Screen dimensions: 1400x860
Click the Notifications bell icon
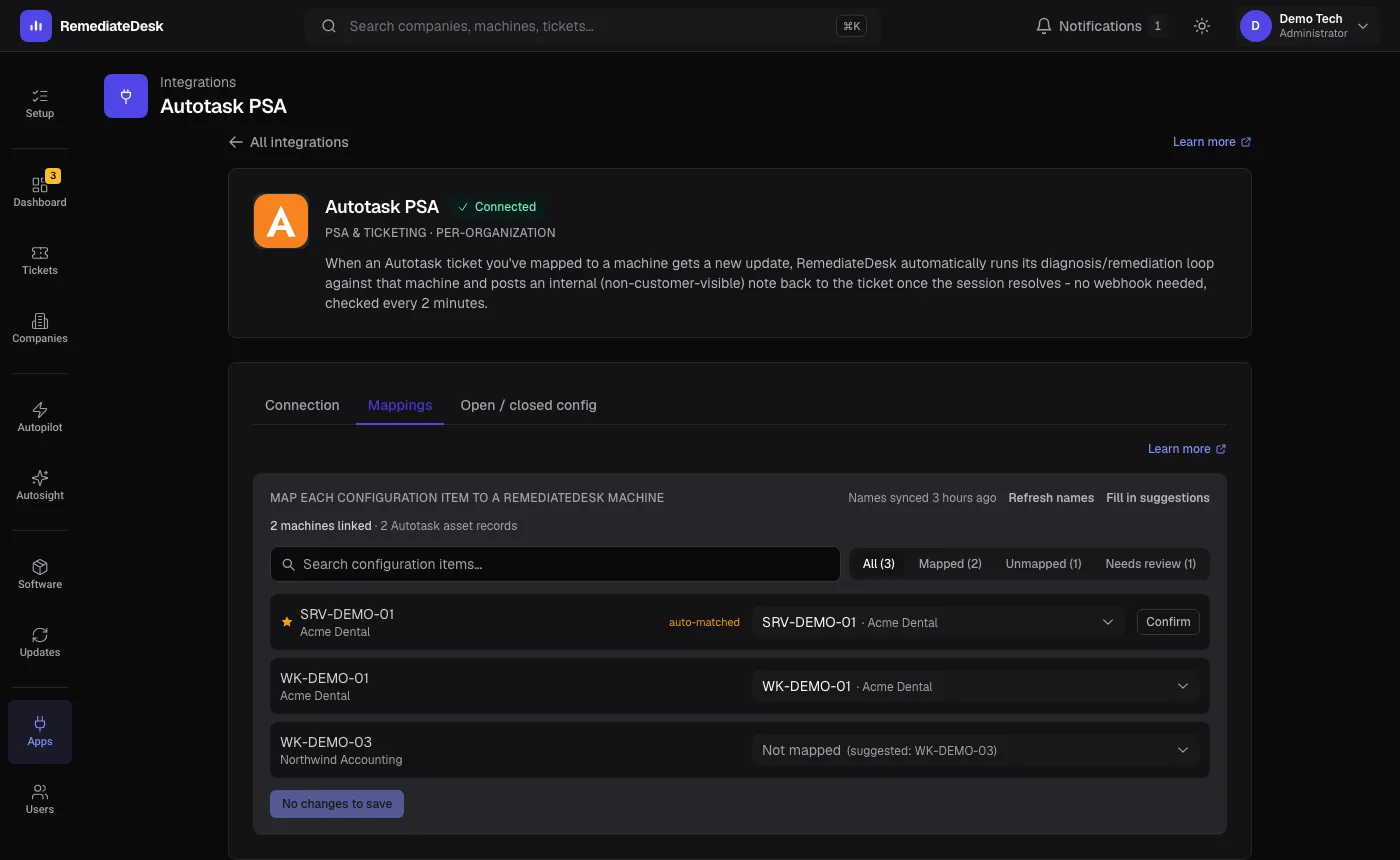[x=1044, y=26]
